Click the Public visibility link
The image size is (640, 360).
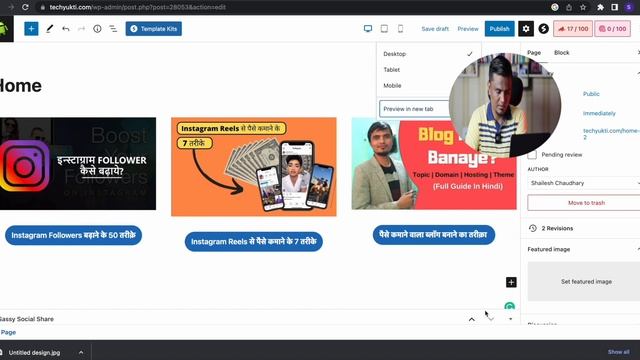pyautogui.click(x=591, y=94)
